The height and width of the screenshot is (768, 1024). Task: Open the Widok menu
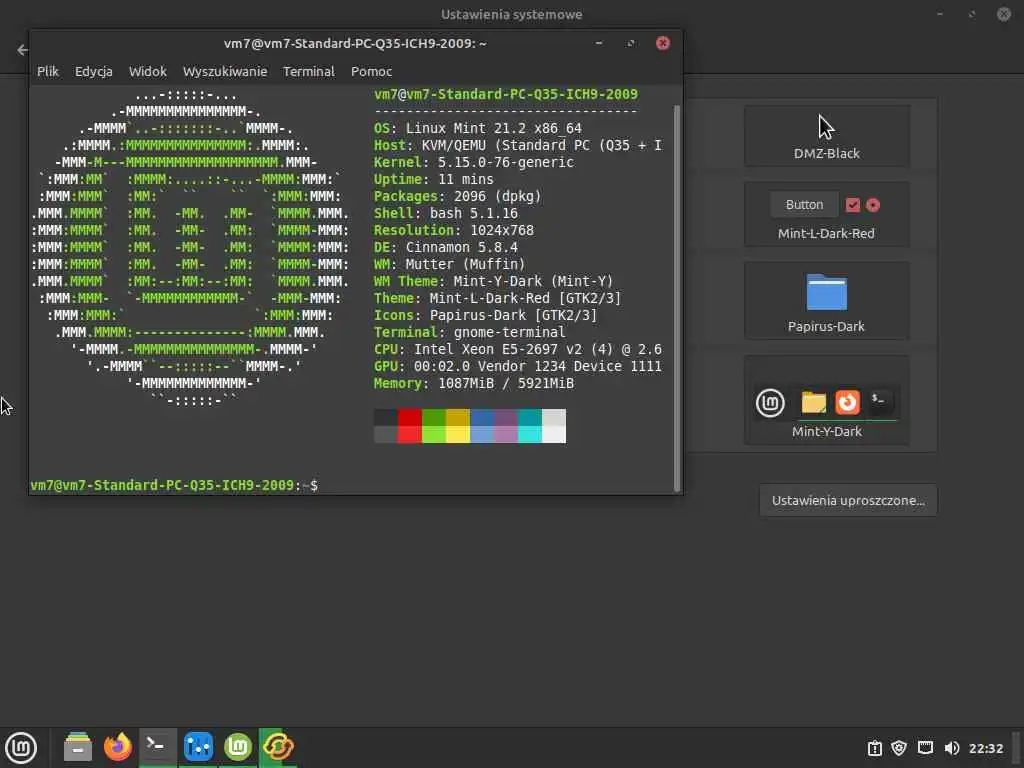(x=148, y=71)
